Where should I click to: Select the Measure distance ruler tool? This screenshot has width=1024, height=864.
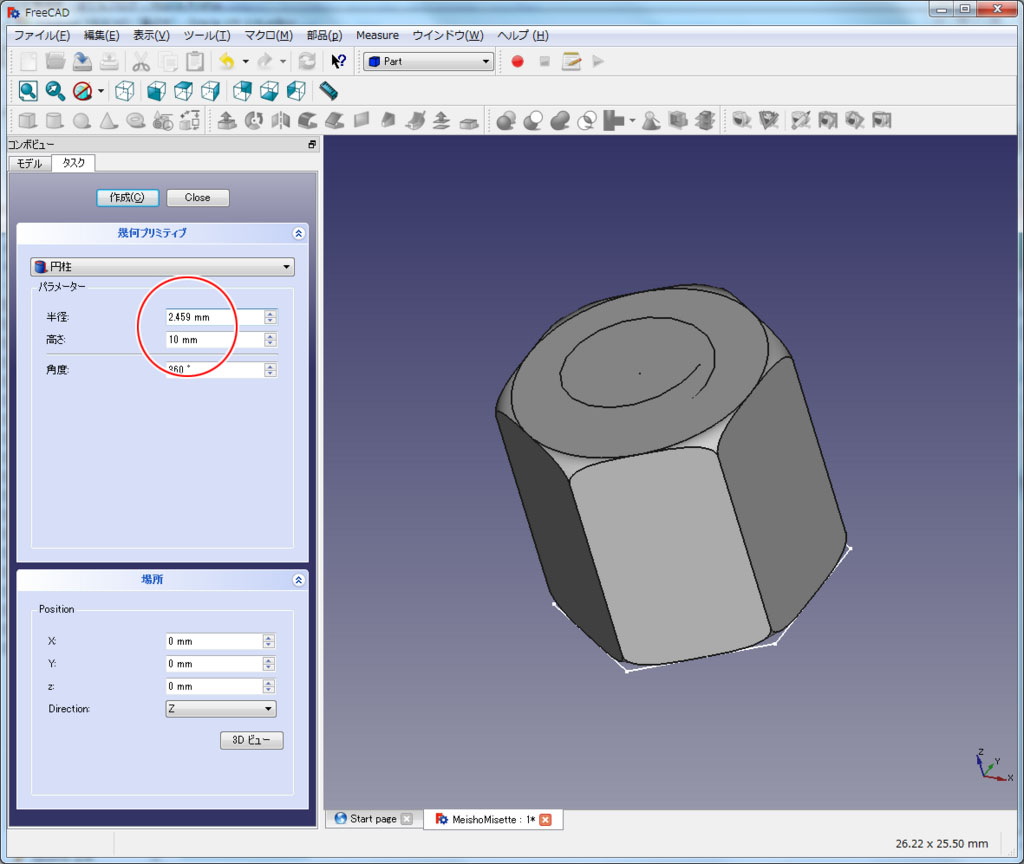tap(328, 91)
